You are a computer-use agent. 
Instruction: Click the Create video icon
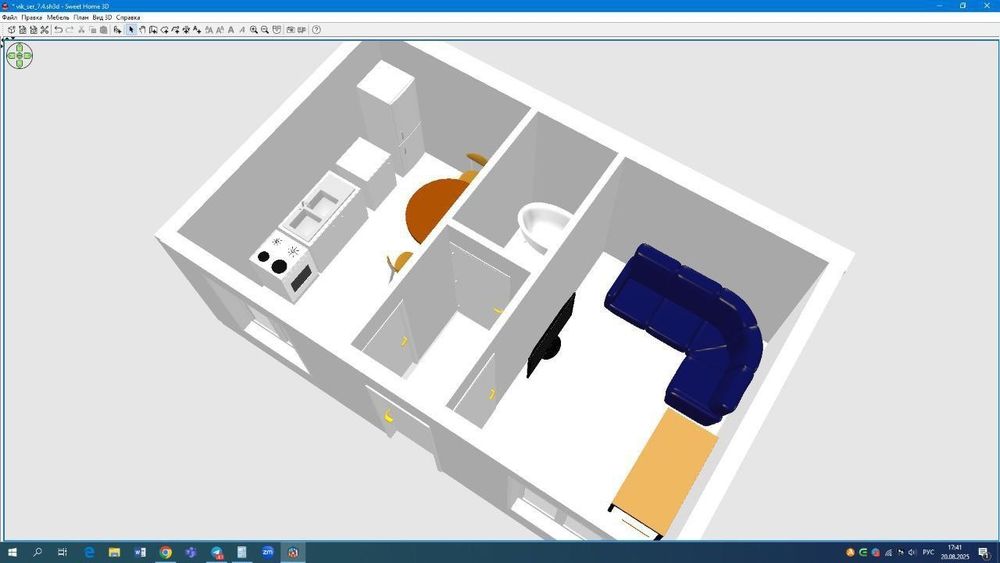(301, 30)
